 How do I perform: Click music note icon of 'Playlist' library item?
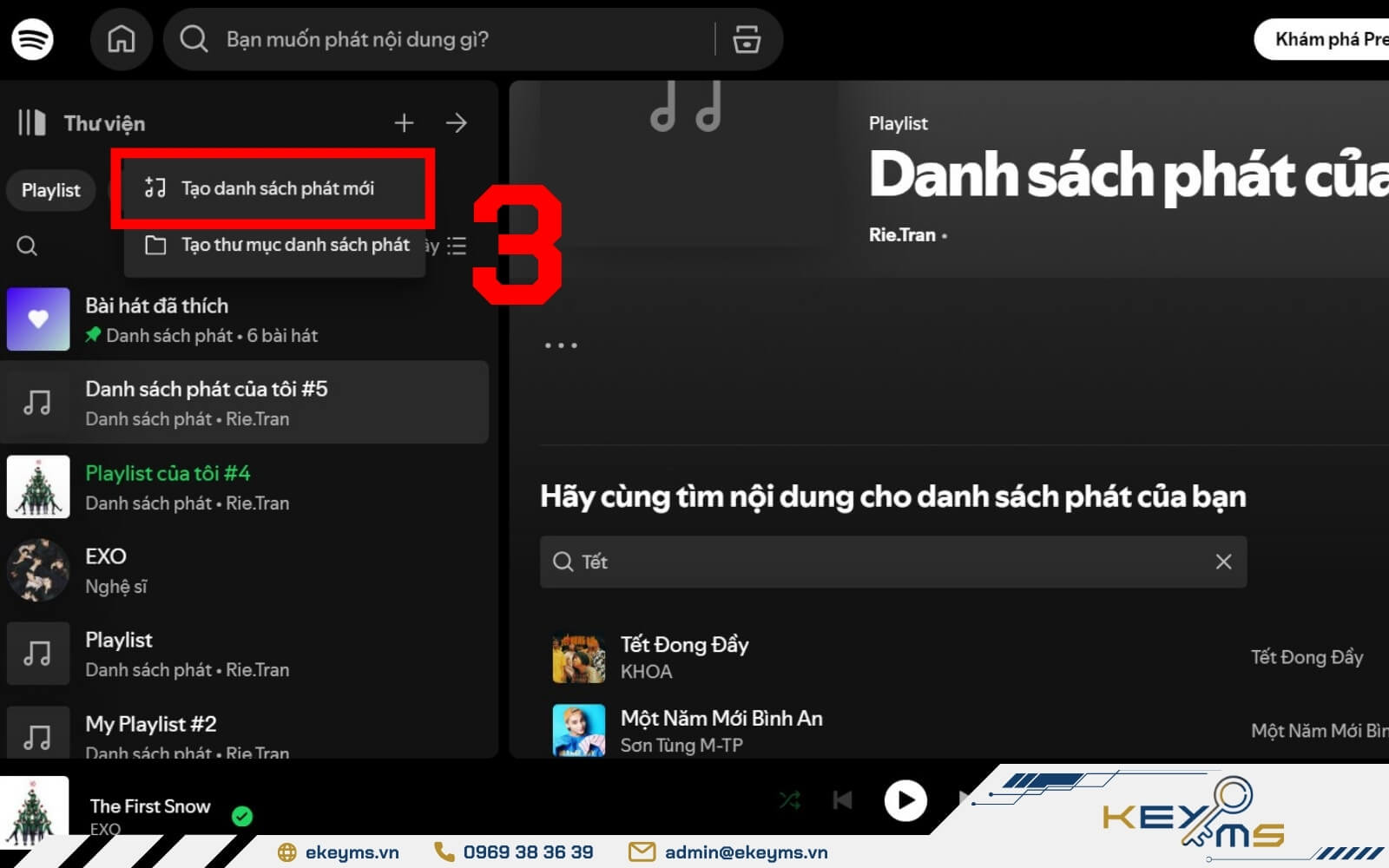pyautogui.click(x=38, y=654)
